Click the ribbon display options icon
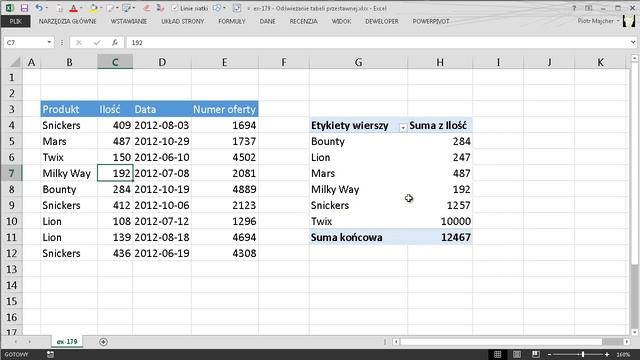Screen dimensions: 640x360 click(589, 8)
